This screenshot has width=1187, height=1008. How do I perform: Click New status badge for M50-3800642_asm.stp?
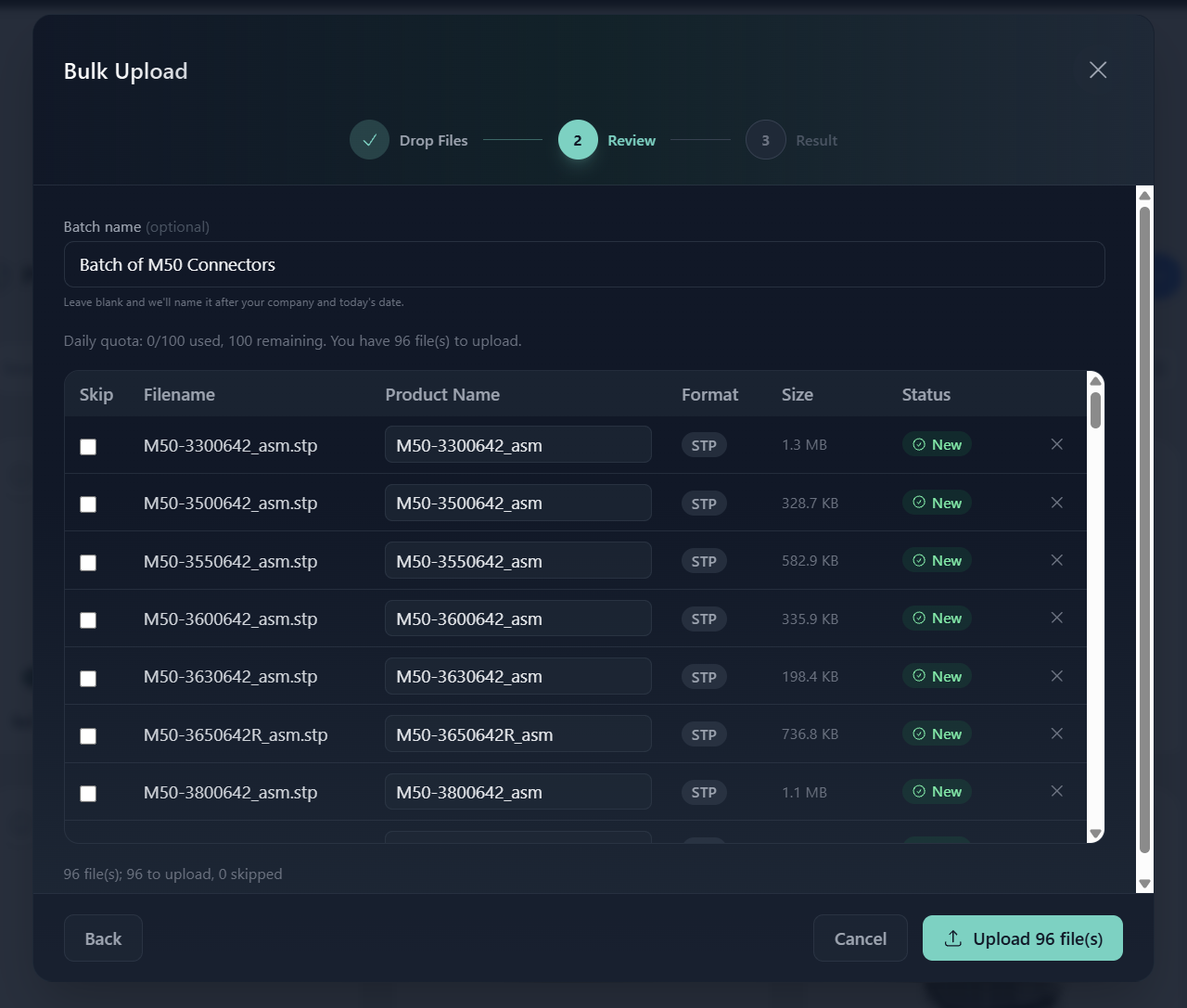coord(937,792)
